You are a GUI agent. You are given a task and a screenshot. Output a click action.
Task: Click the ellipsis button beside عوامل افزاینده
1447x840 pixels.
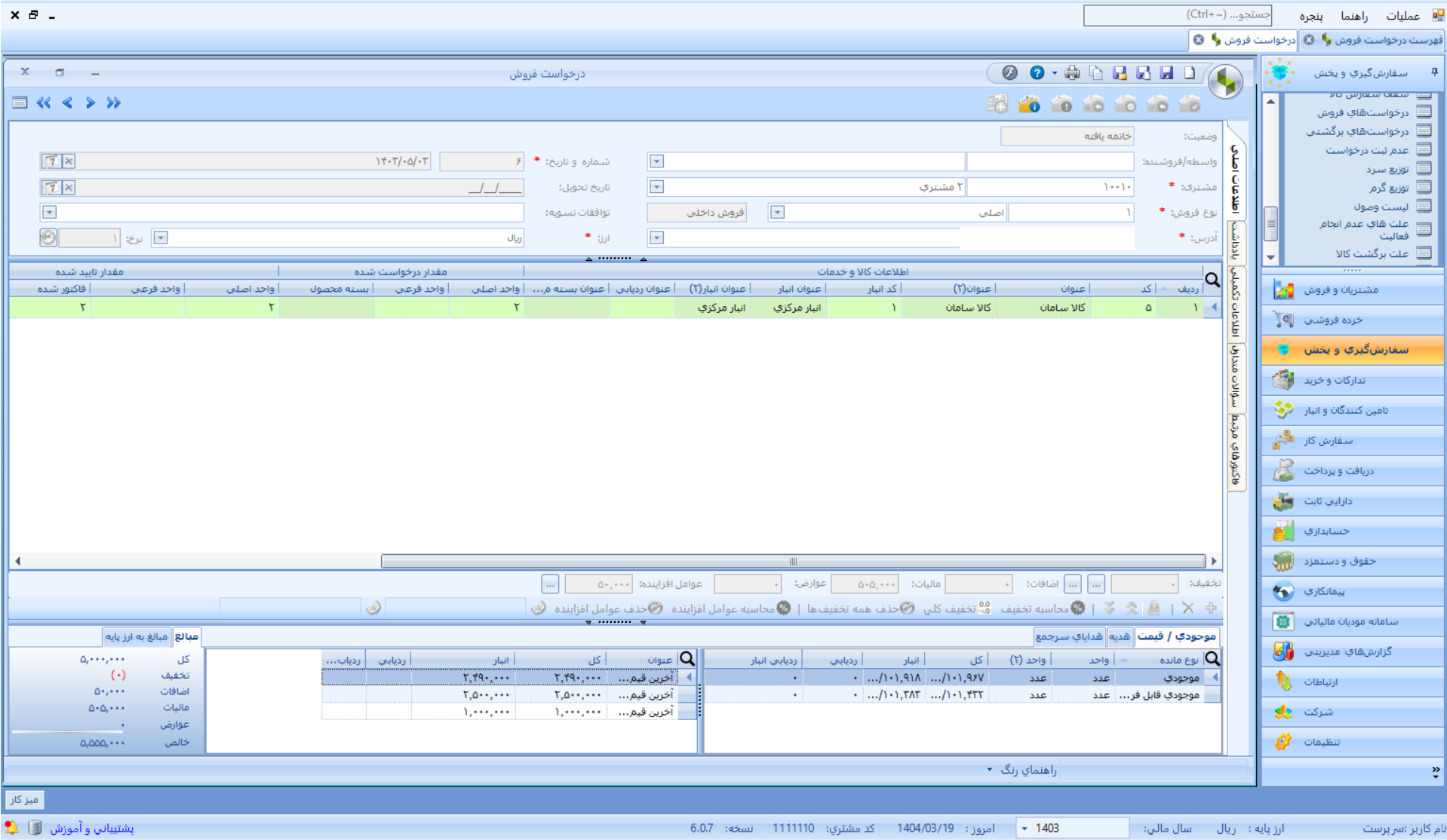(550, 584)
